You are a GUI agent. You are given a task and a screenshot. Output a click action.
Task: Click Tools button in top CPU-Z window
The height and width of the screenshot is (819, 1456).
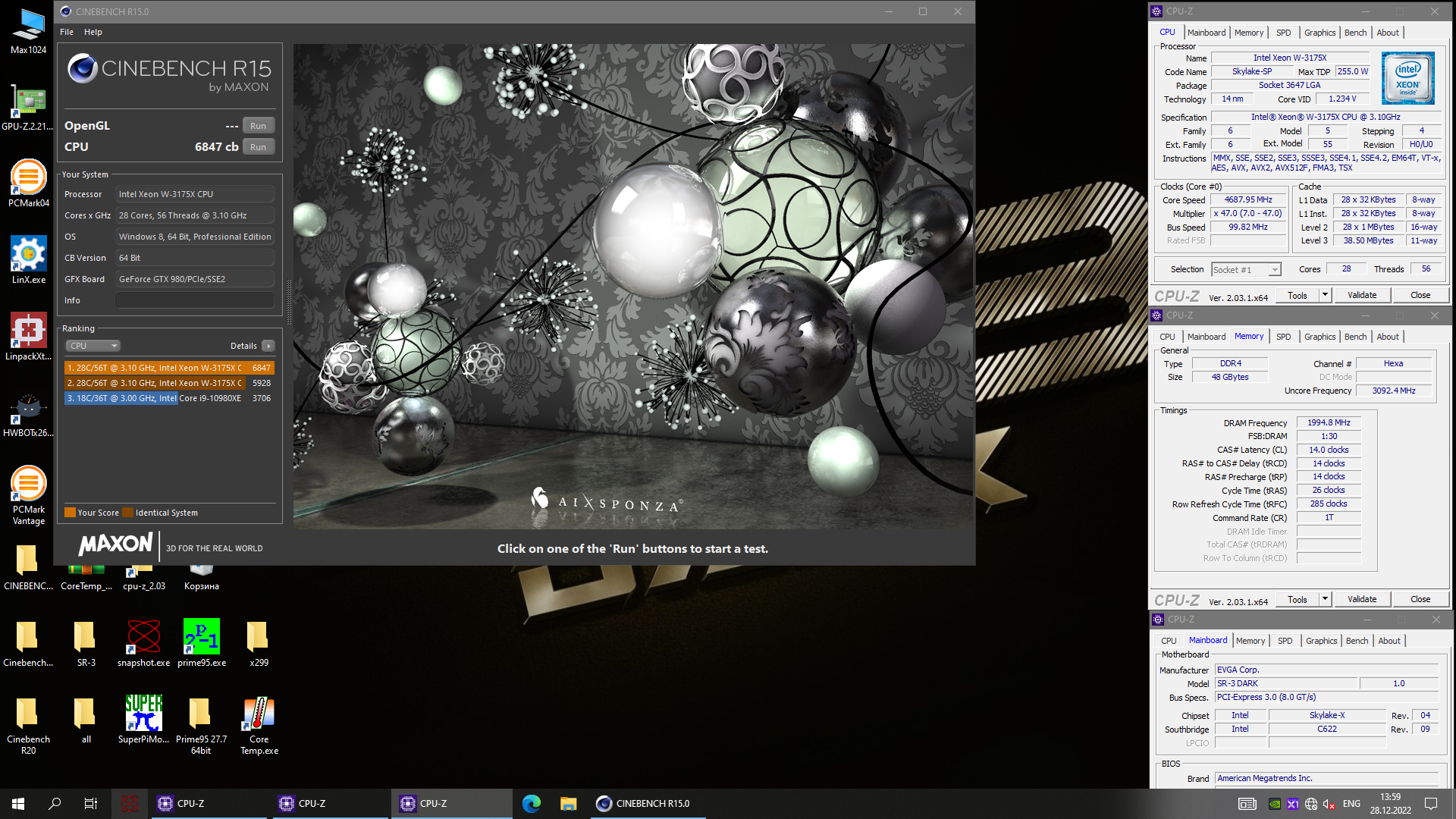pos(1297,296)
